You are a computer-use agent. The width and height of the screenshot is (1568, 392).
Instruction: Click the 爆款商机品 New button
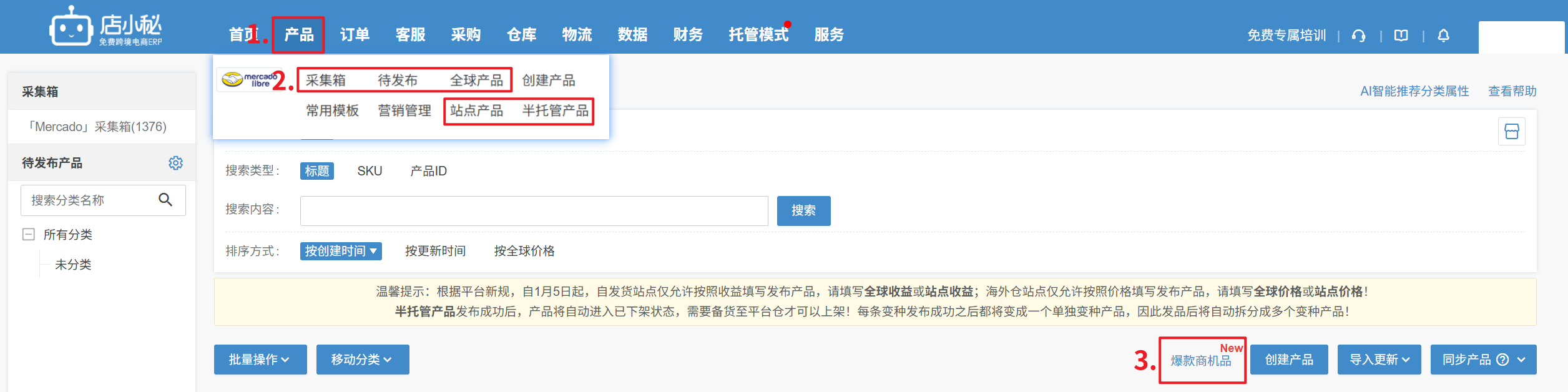(1202, 360)
